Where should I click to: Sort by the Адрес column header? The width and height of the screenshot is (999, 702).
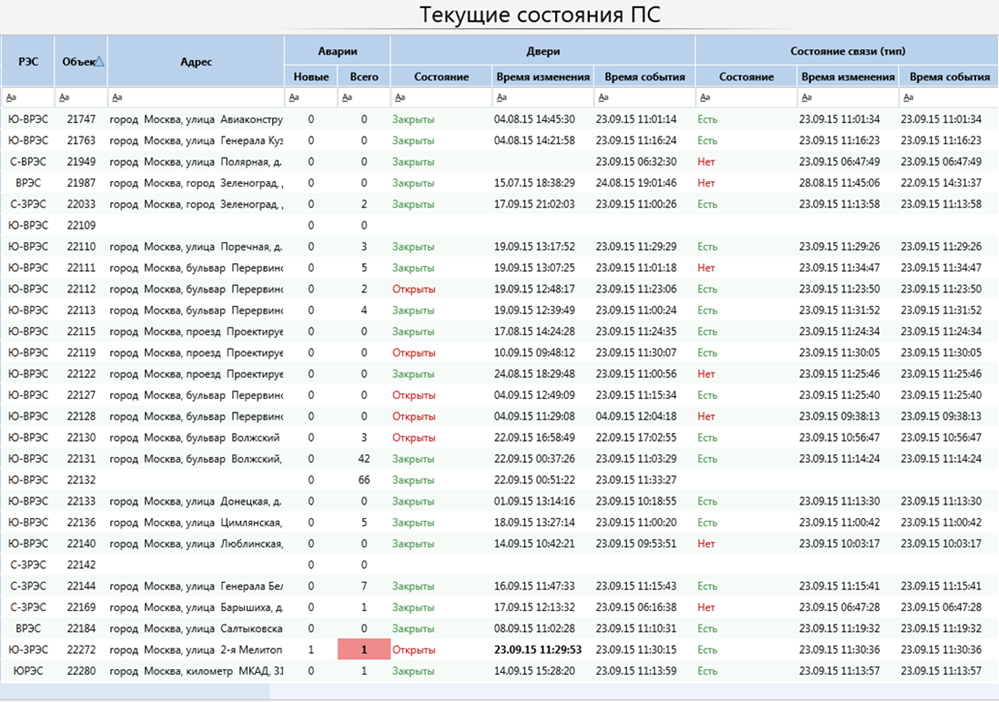click(x=196, y=61)
